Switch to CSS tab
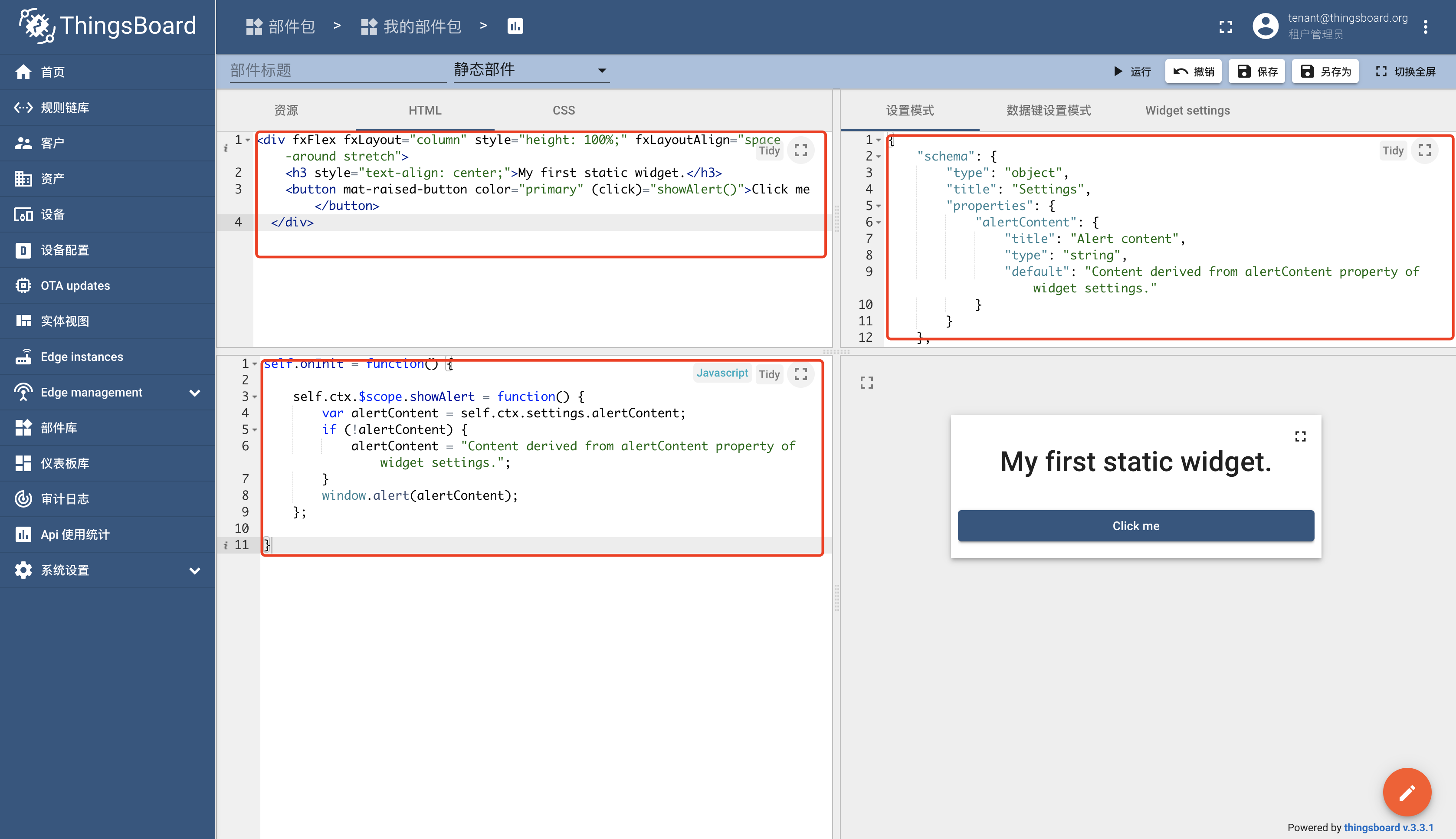The height and width of the screenshot is (839, 1456). [564, 110]
